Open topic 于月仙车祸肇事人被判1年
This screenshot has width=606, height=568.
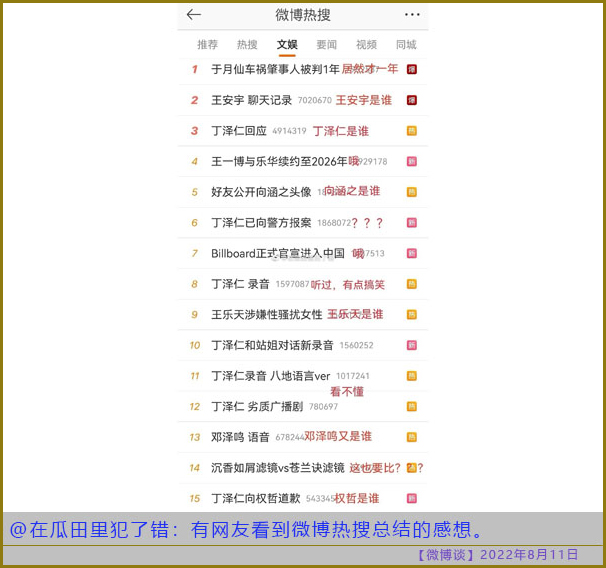275,69
